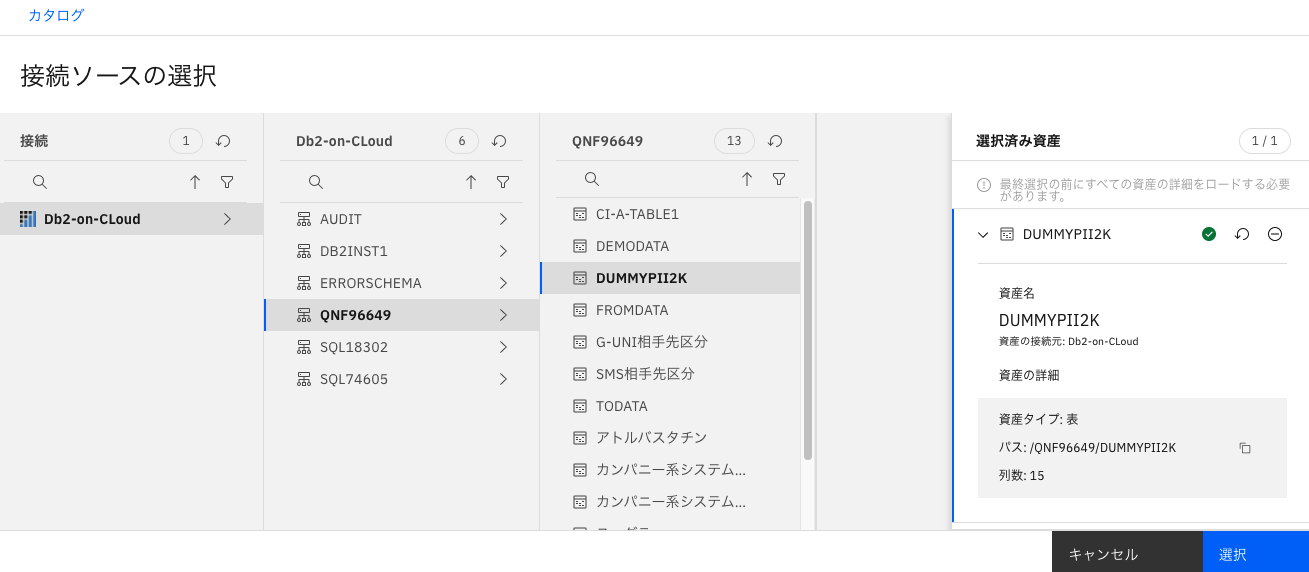The image size is (1309, 572).
Task: Click the QNF96649 table list scrollbar
Action: 807,330
